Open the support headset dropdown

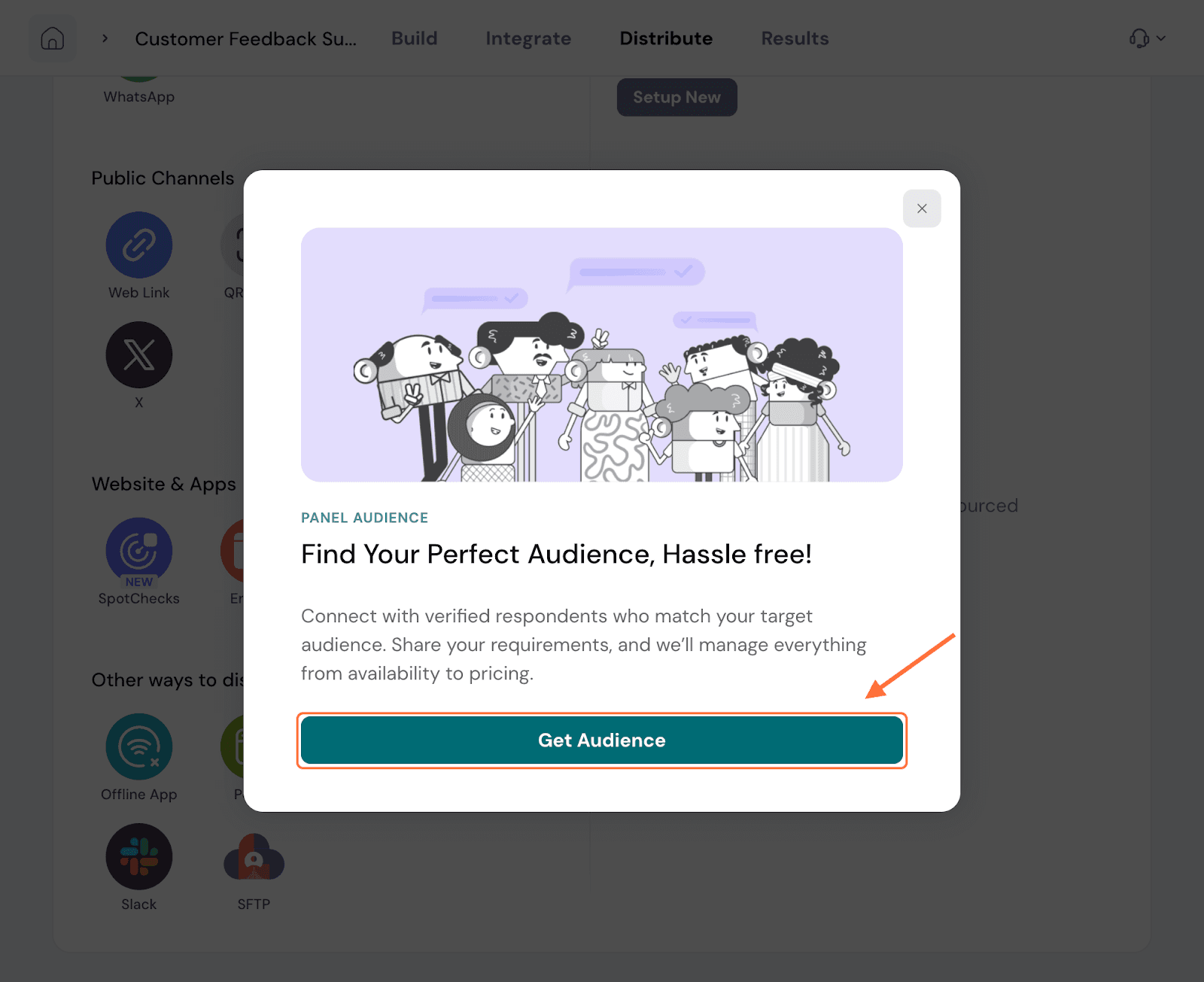pyautogui.click(x=1146, y=38)
